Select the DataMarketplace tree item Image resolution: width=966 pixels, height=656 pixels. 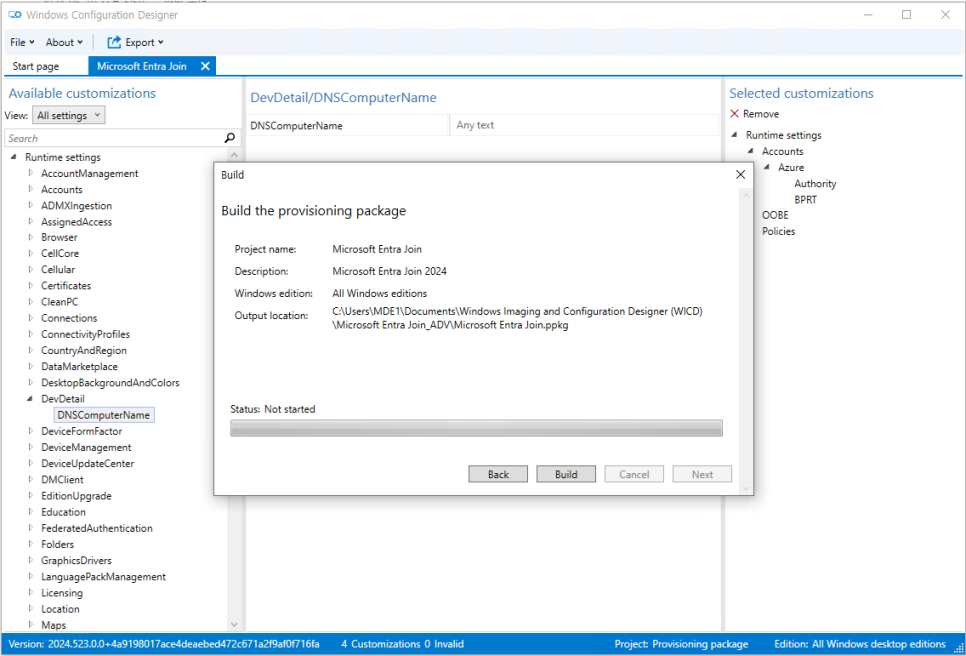click(79, 366)
